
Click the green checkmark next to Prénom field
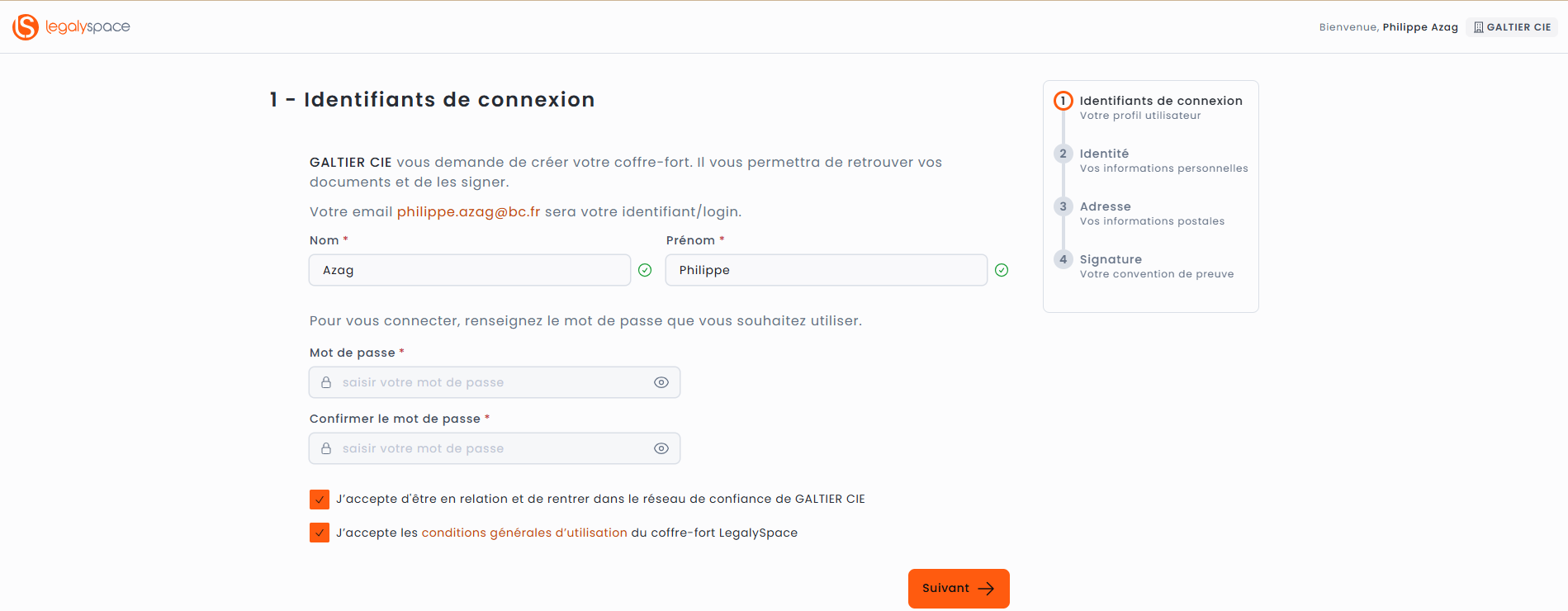(1002, 270)
